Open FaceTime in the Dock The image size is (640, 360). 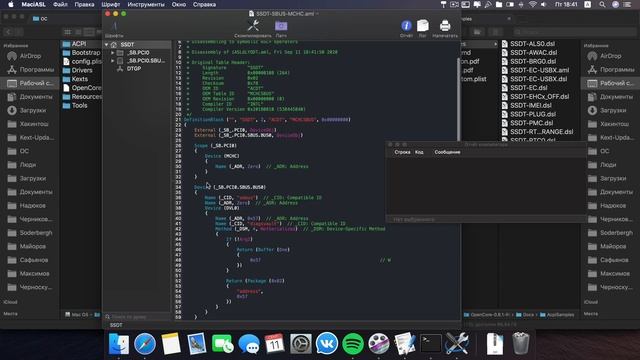tap(223, 344)
